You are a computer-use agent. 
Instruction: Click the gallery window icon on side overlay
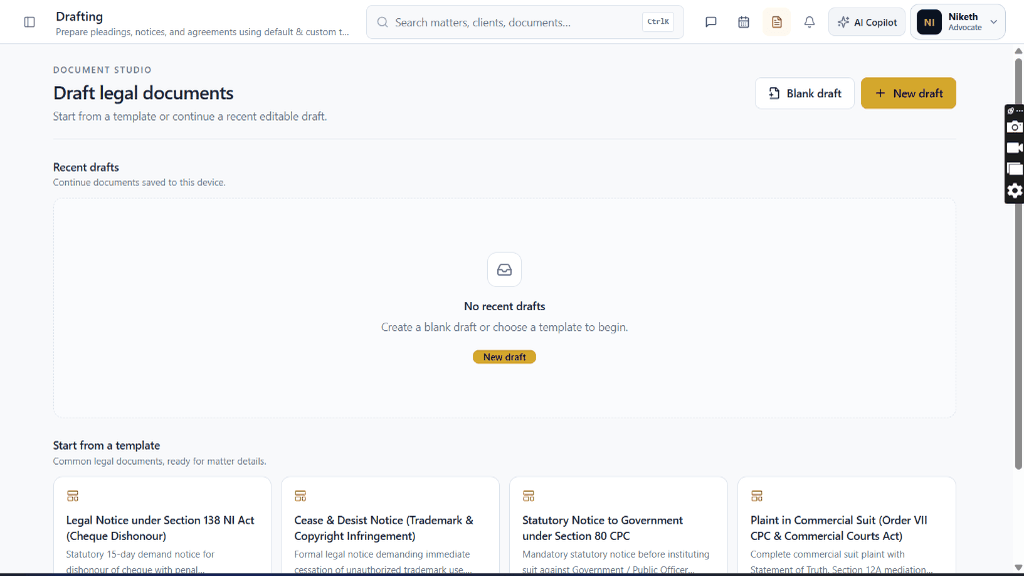click(x=1014, y=169)
